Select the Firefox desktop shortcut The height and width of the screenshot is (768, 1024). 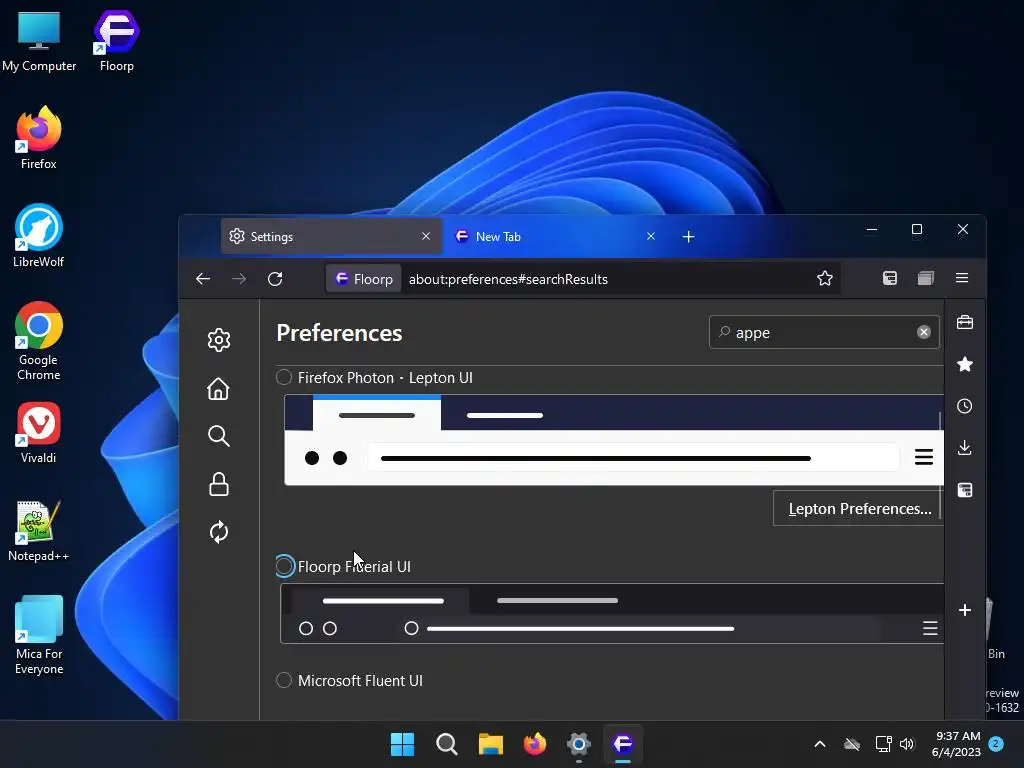(x=39, y=138)
